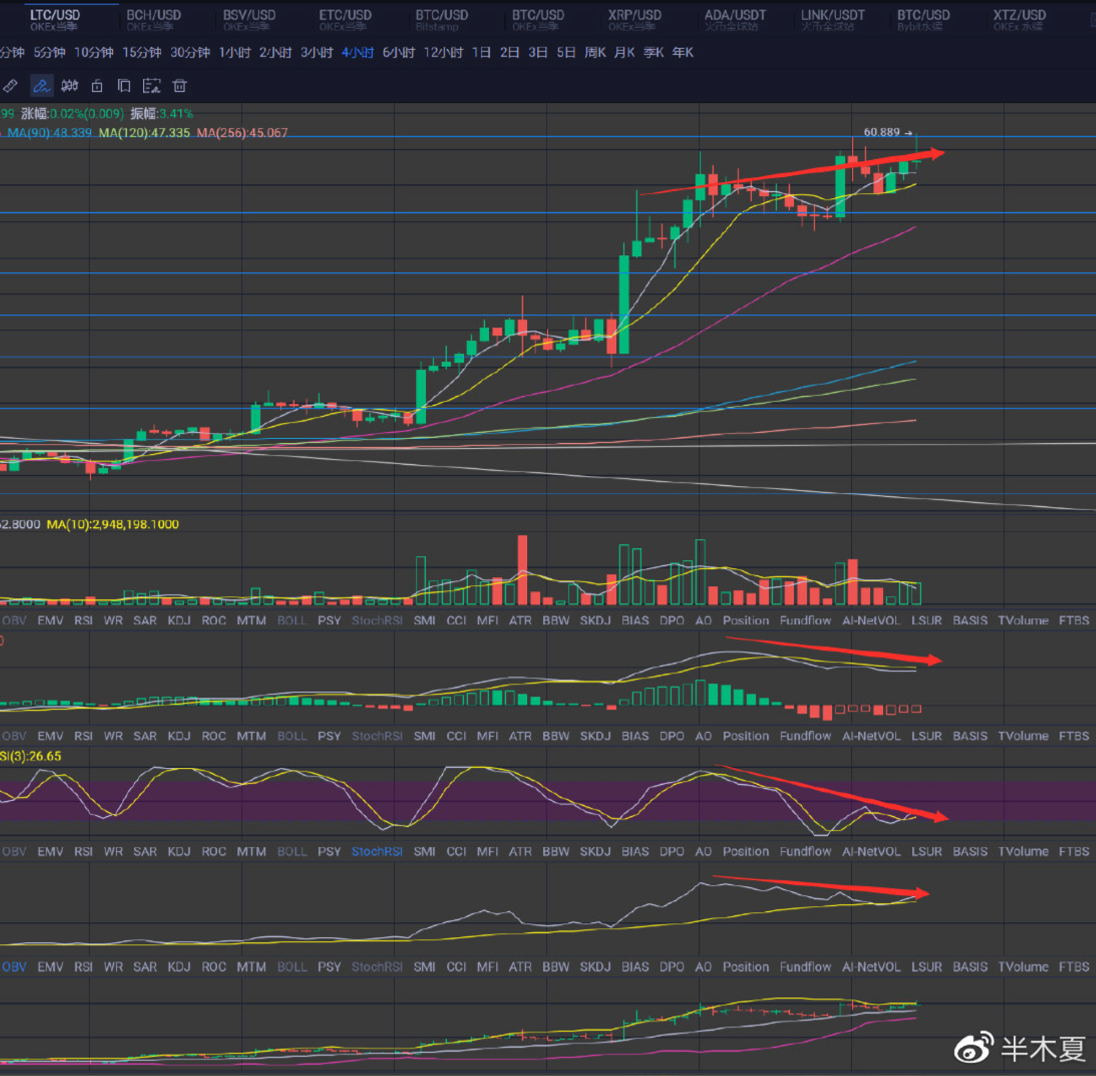Choose the 周K weekly timeframe
Screen dimensions: 1096x1076
pyautogui.click(x=595, y=52)
